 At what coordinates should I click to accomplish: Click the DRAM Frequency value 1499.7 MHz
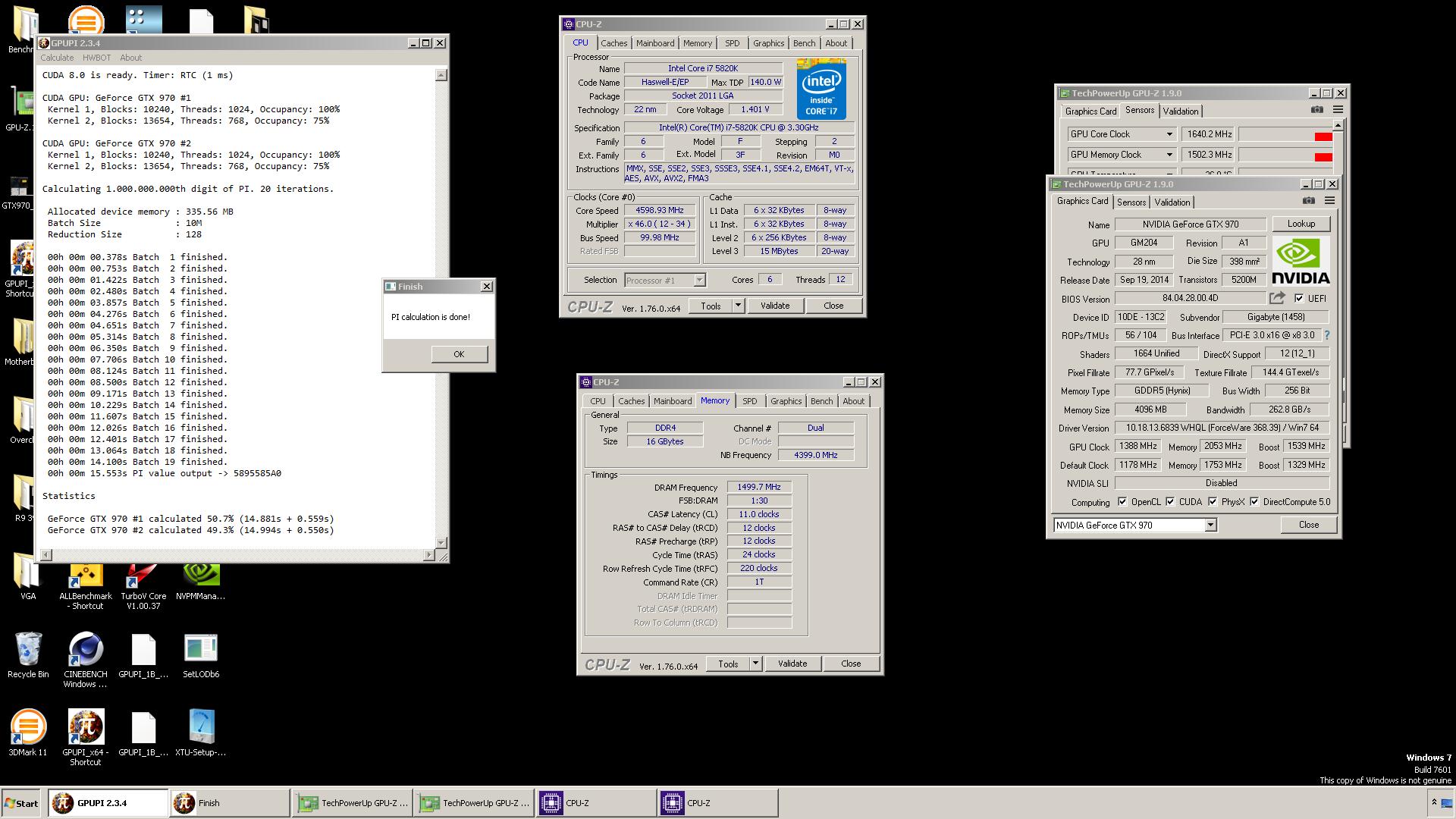tap(759, 487)
